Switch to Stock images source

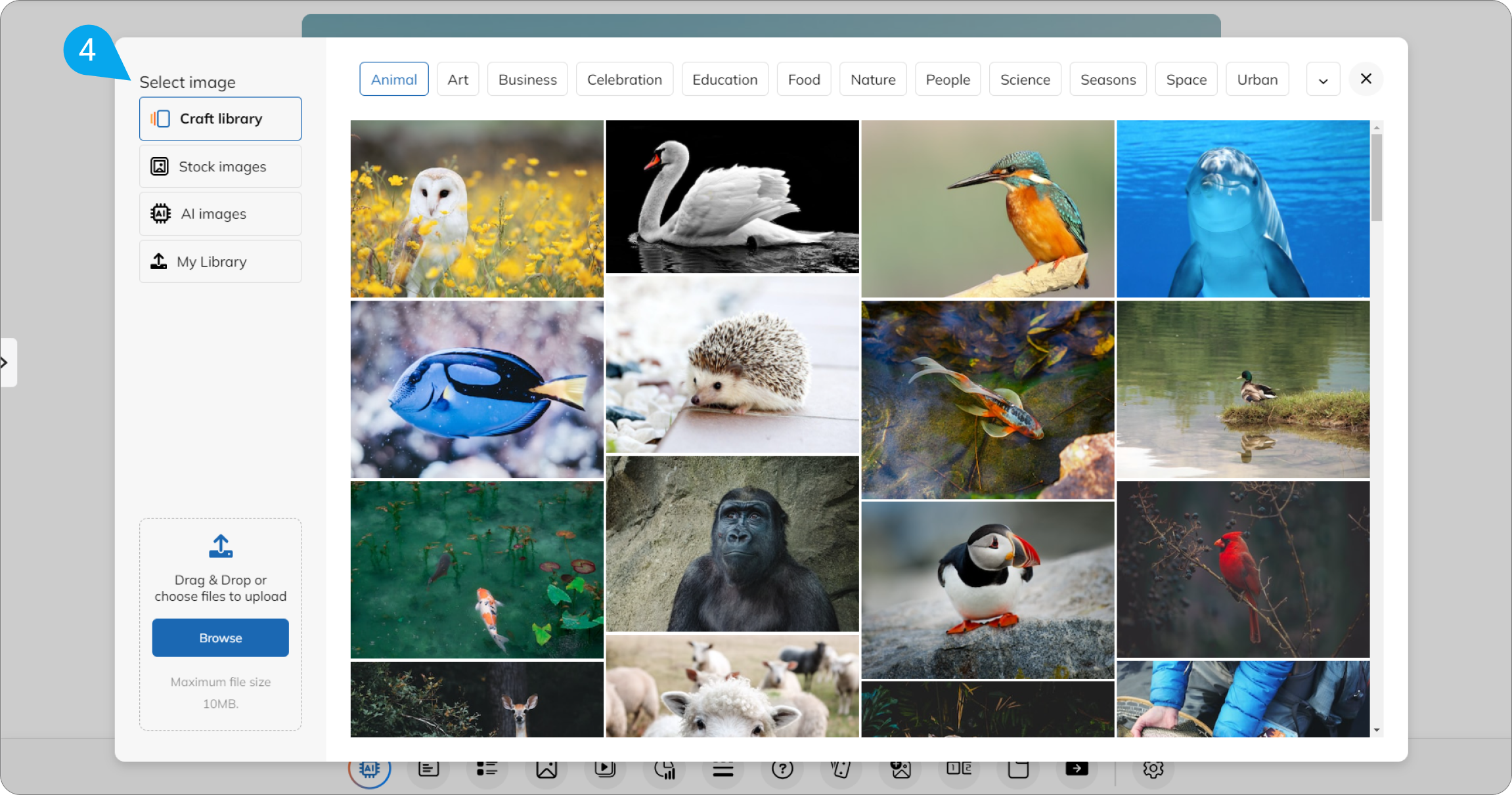pyautogui.click(x=221, y=167)
